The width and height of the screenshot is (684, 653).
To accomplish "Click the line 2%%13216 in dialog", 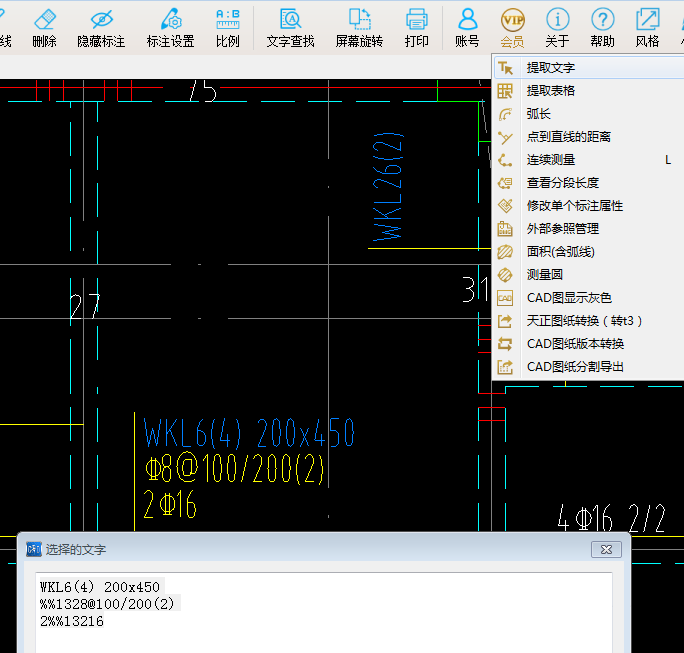I will [72, 621].
